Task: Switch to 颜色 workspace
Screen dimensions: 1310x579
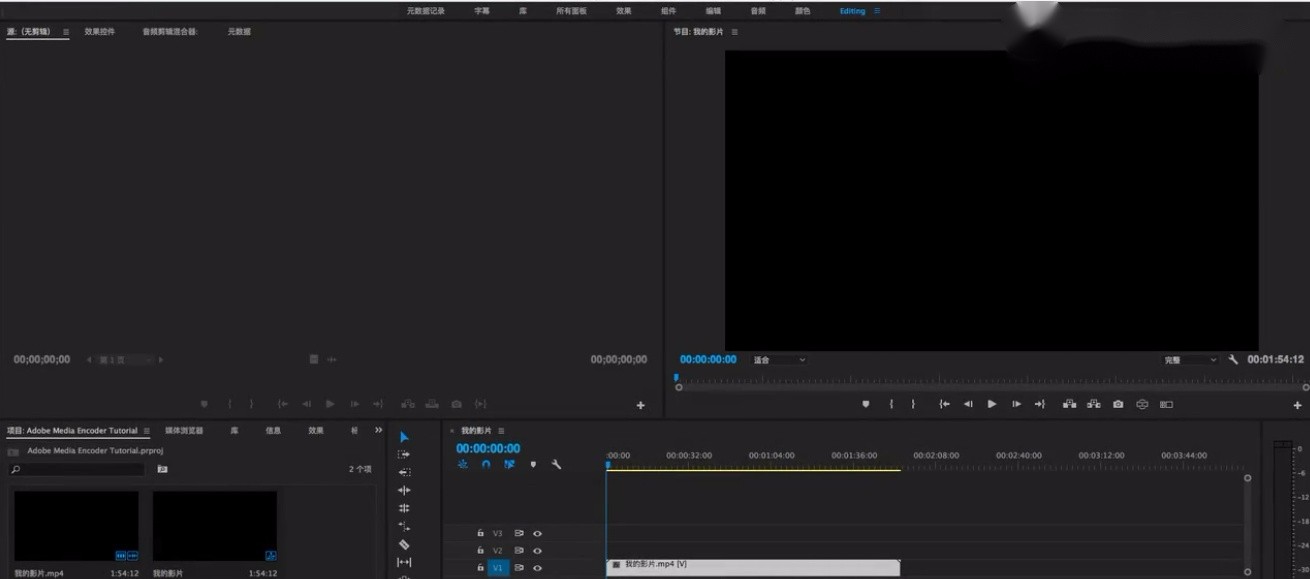Action: pyautogui.click(x=803, y=11)
